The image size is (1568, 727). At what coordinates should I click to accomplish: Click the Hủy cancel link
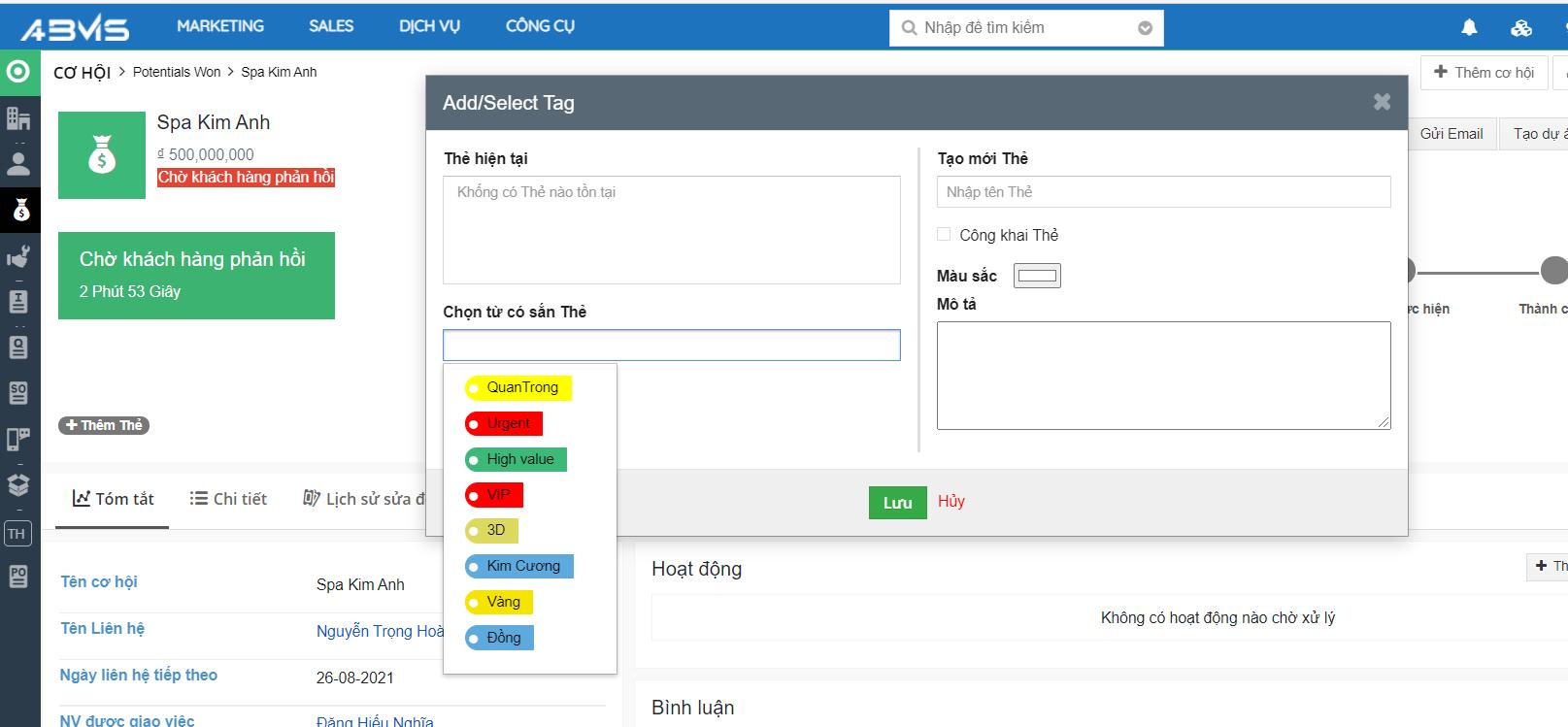[951, 502]
